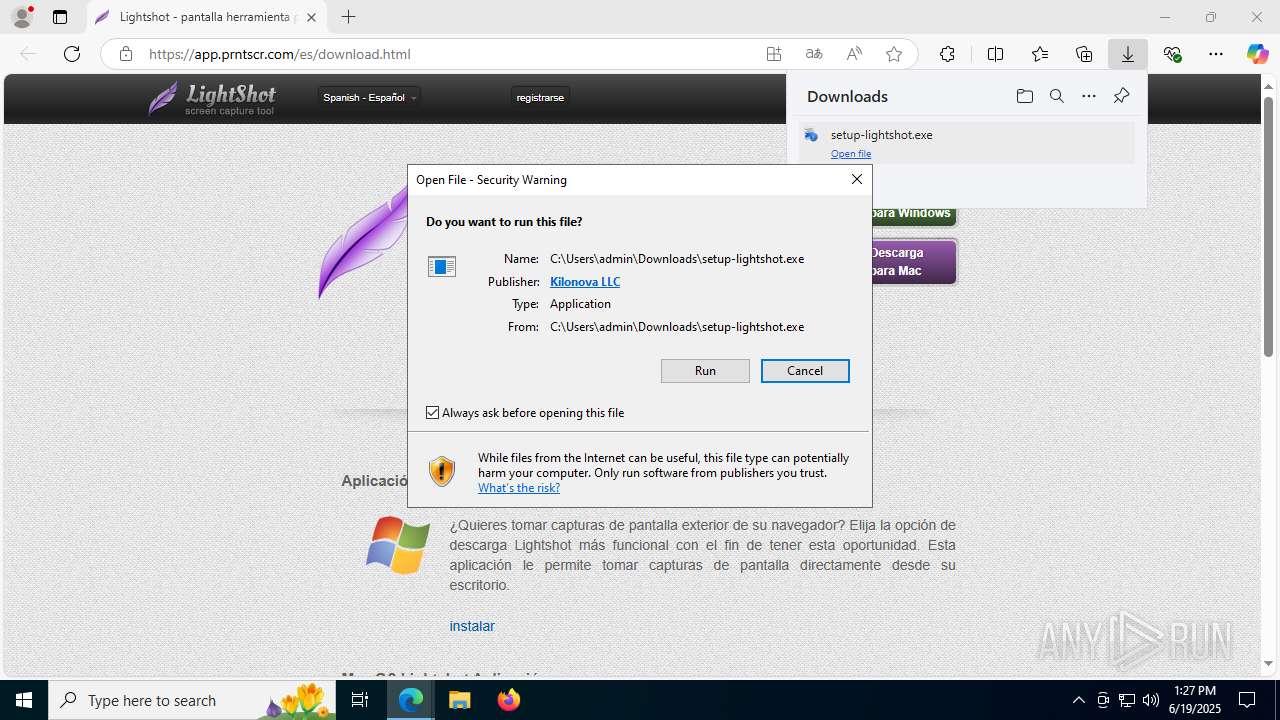Pin the Downloads panel
The height and width of the screenshot is (720, 1280).
(1121, 96)
